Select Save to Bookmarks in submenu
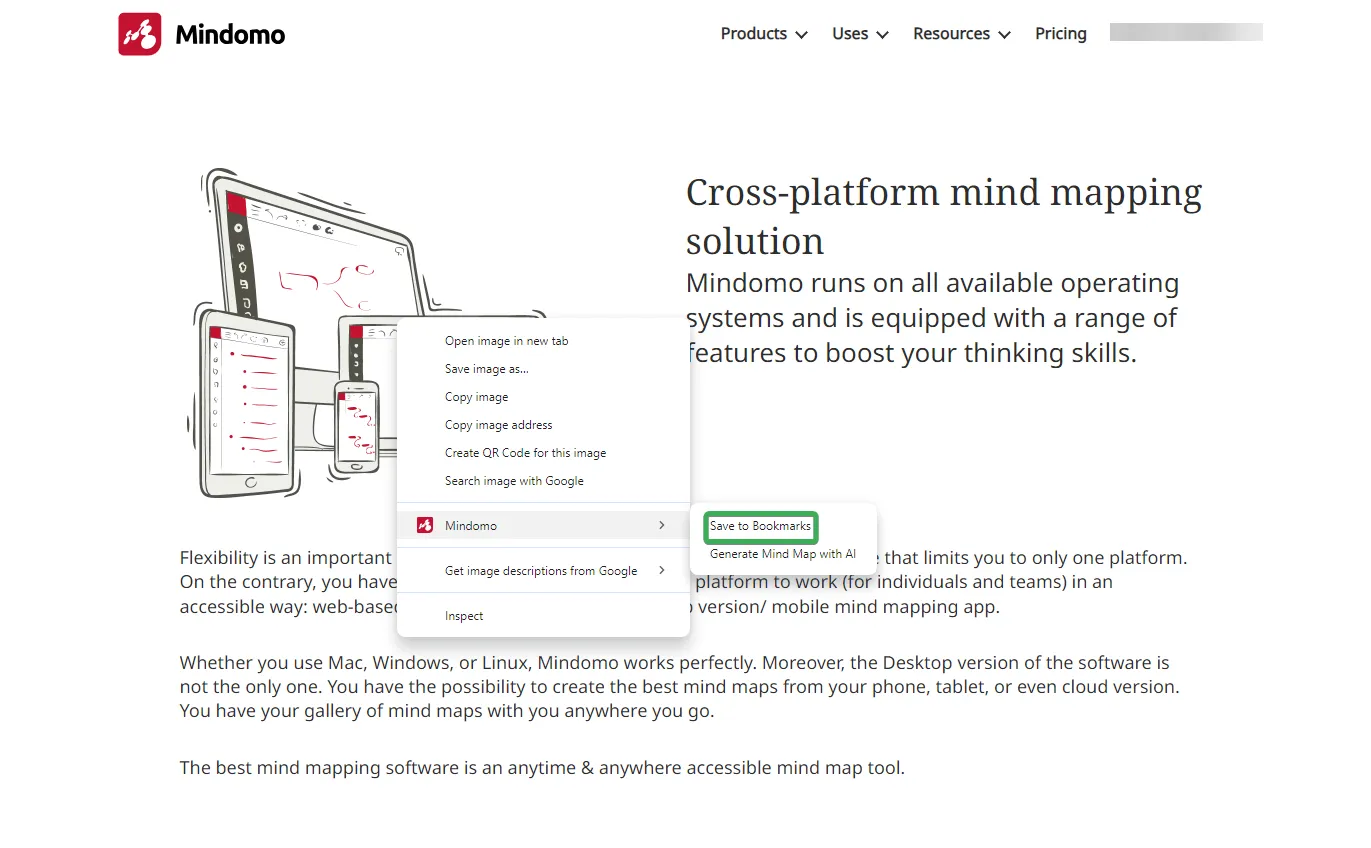The width and height of the screenshot is (1371, 848). [760, 526]
